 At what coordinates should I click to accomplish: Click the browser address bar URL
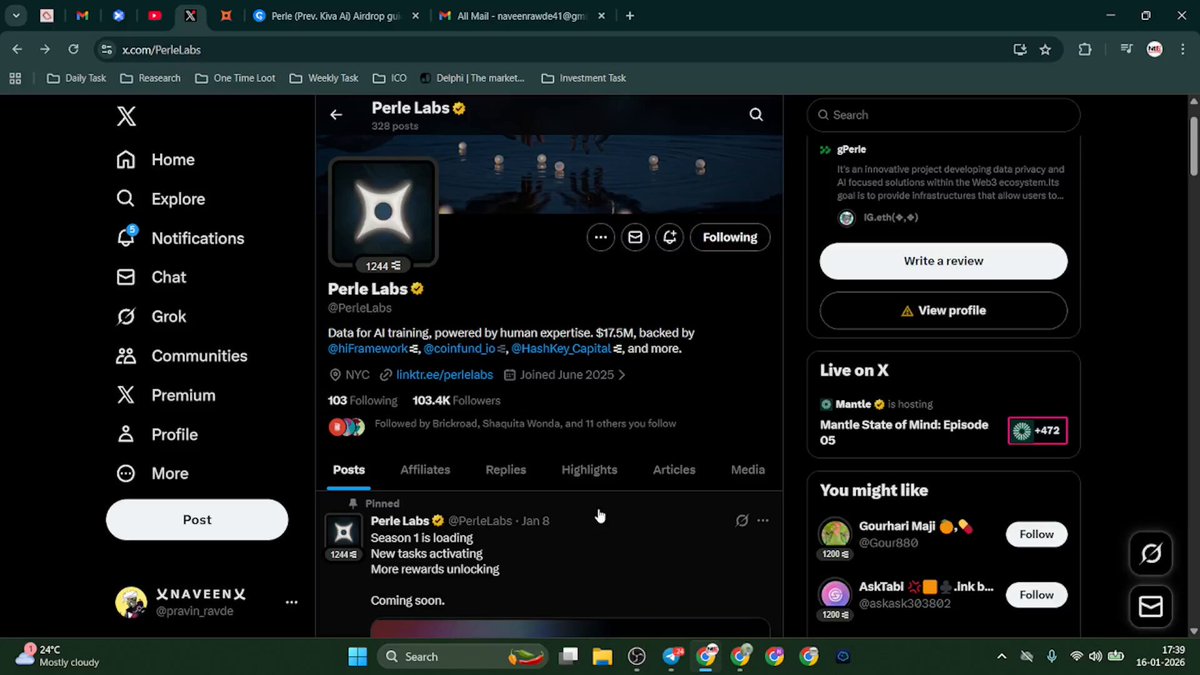pyautogui.click(x=162, y=50)
